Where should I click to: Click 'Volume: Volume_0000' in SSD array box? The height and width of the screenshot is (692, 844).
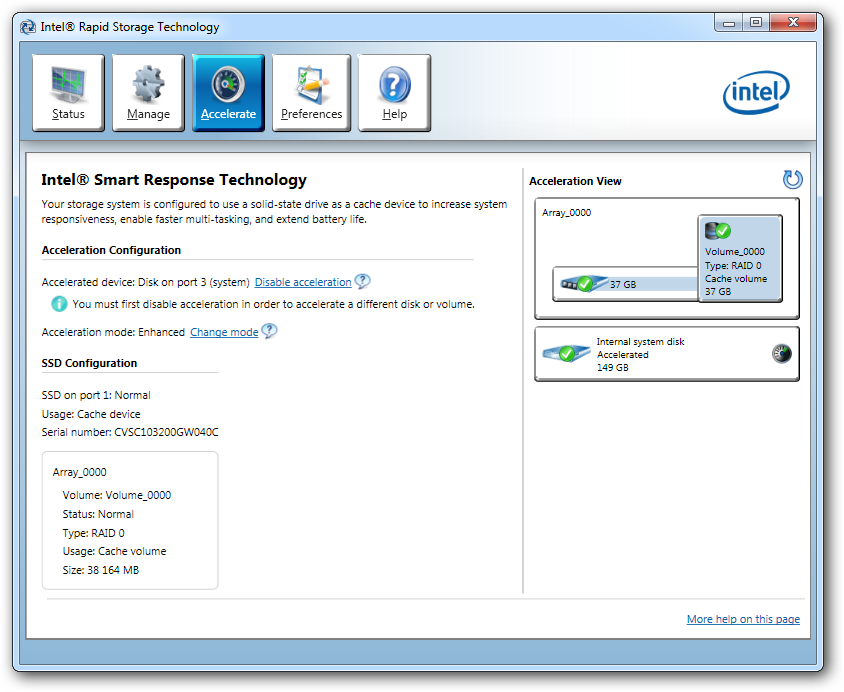pos(117,495)
